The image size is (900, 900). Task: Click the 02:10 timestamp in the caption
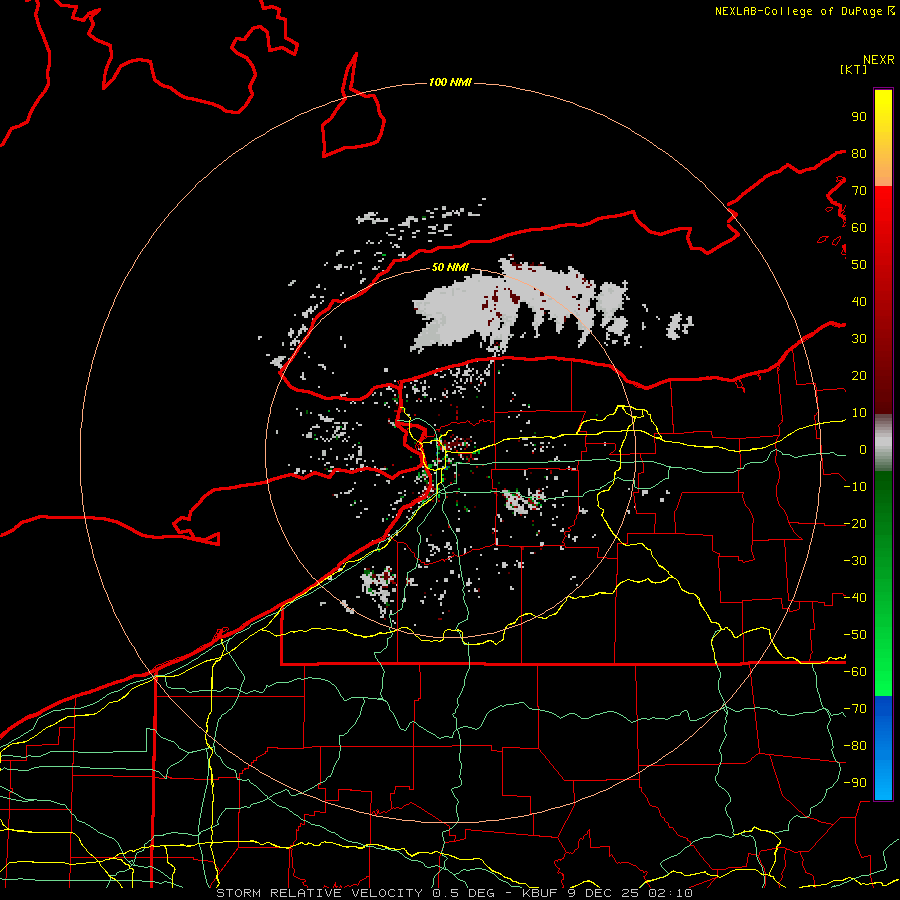[670, 893]
